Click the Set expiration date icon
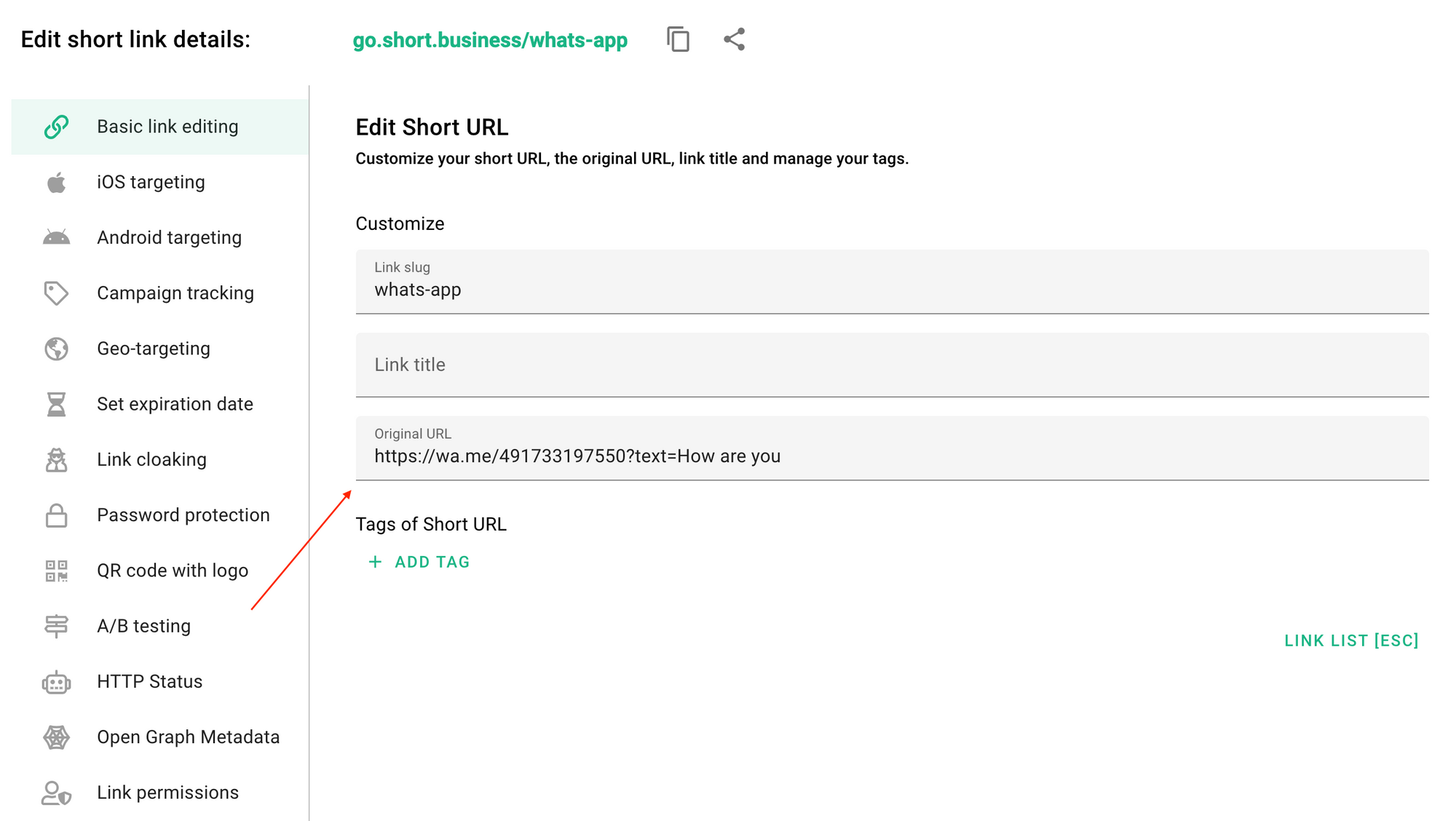 [x=56, y=404]
